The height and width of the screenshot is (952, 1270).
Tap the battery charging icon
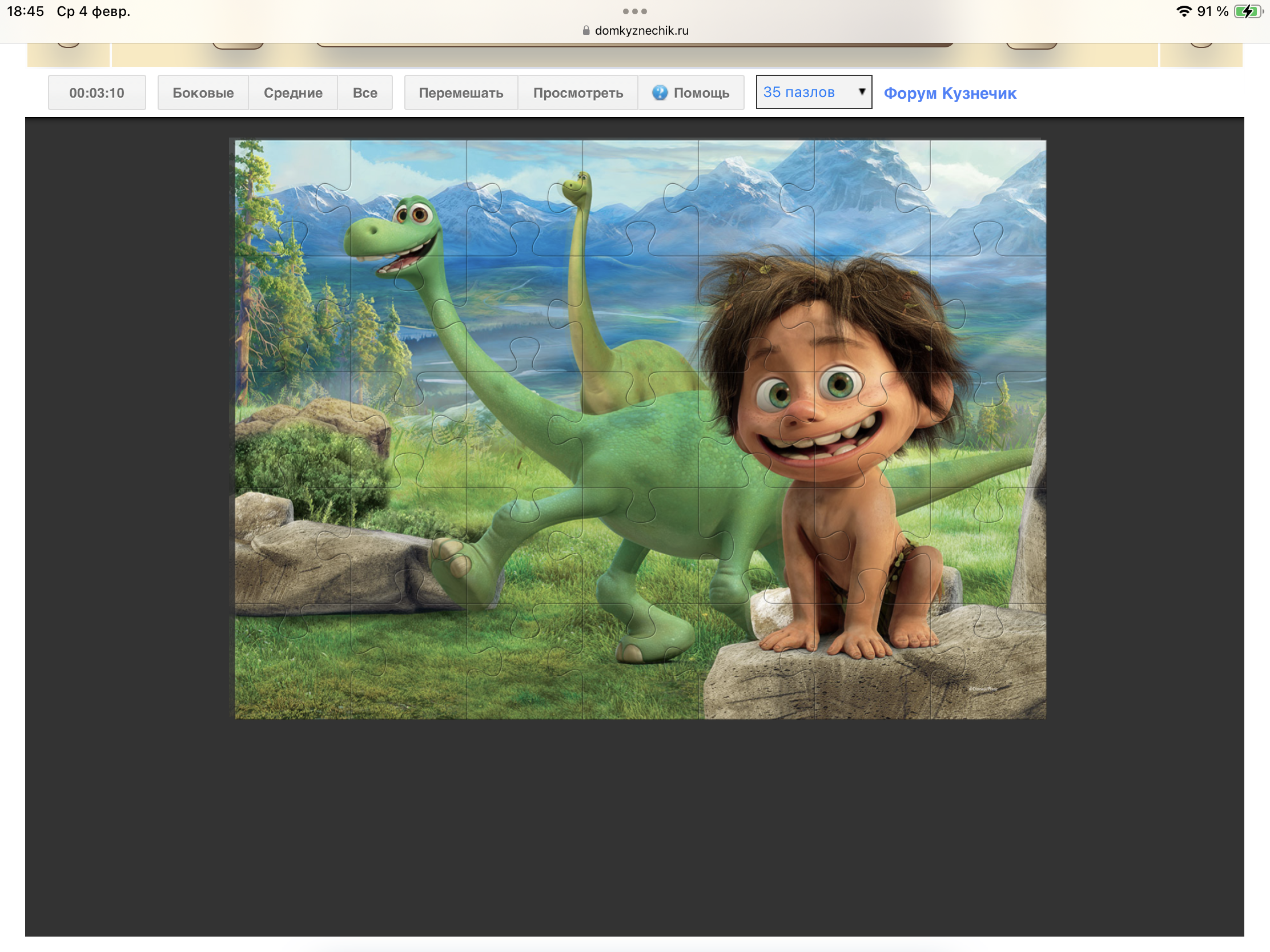point(1248,11)
